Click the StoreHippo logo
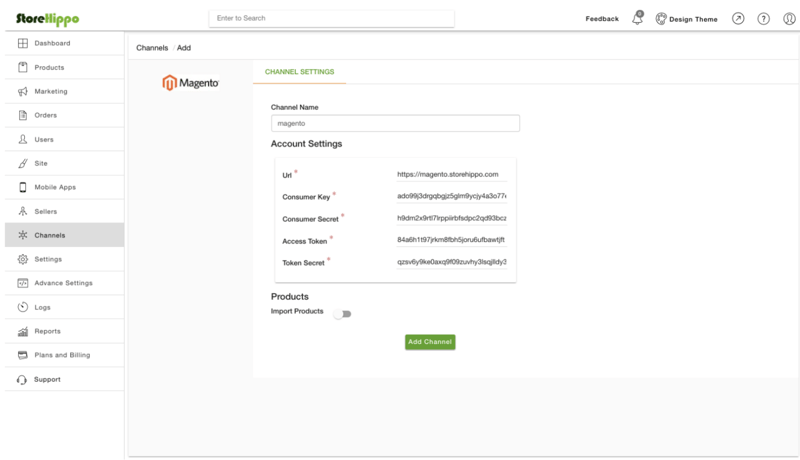This screenshot has width=800, height=460. click(x=47, y=19)
